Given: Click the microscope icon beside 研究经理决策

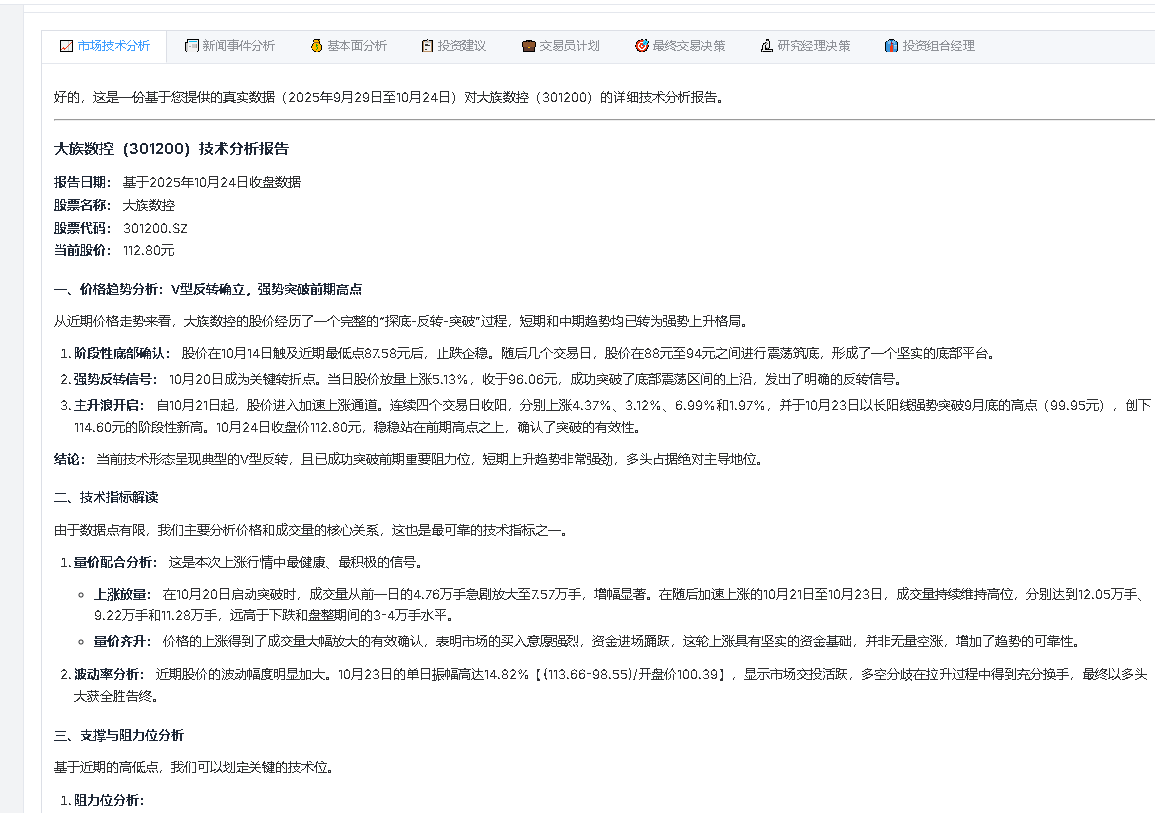Looking at the screenshot, I should pyautogui.click(x=767, y=46).
